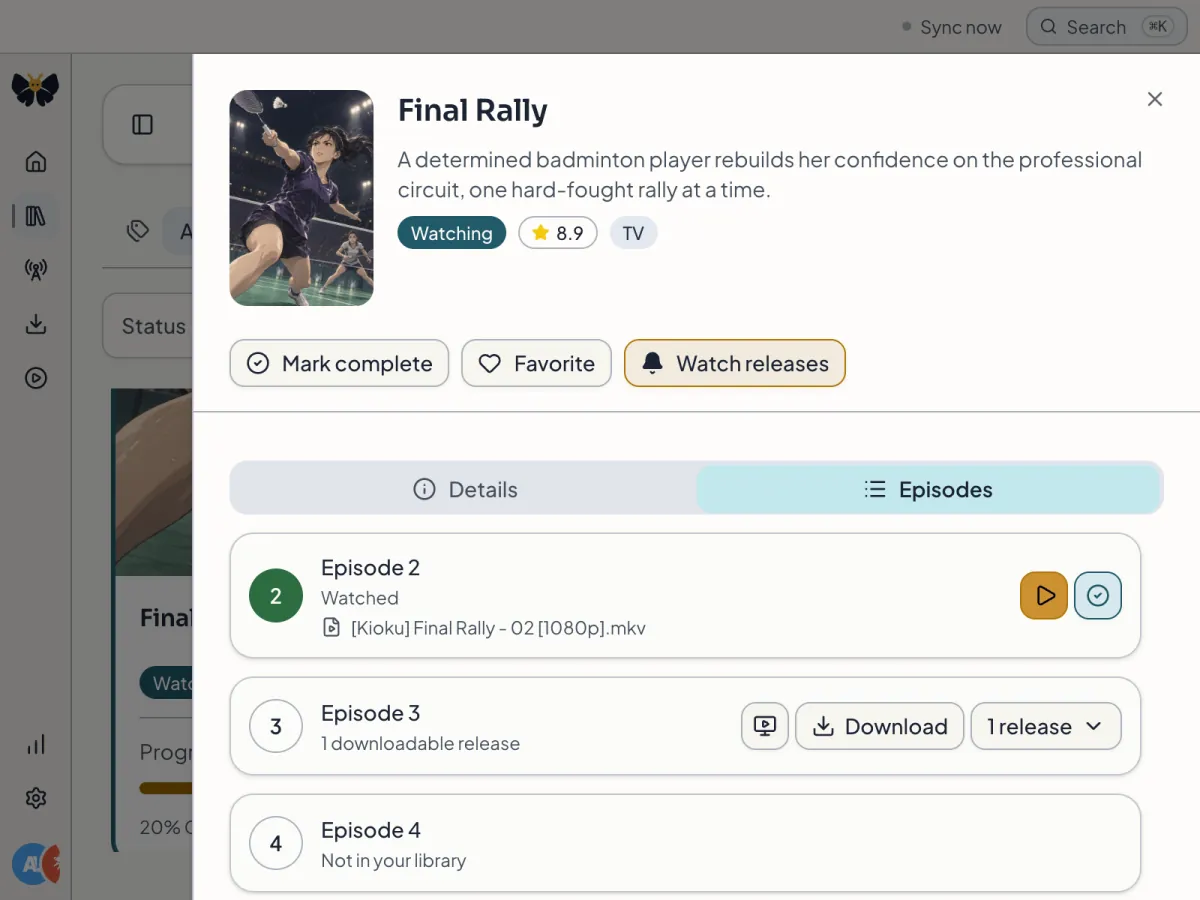The image size is (1200, 900).
Task: Click the progress bar on background card
Action: [166, 788]
